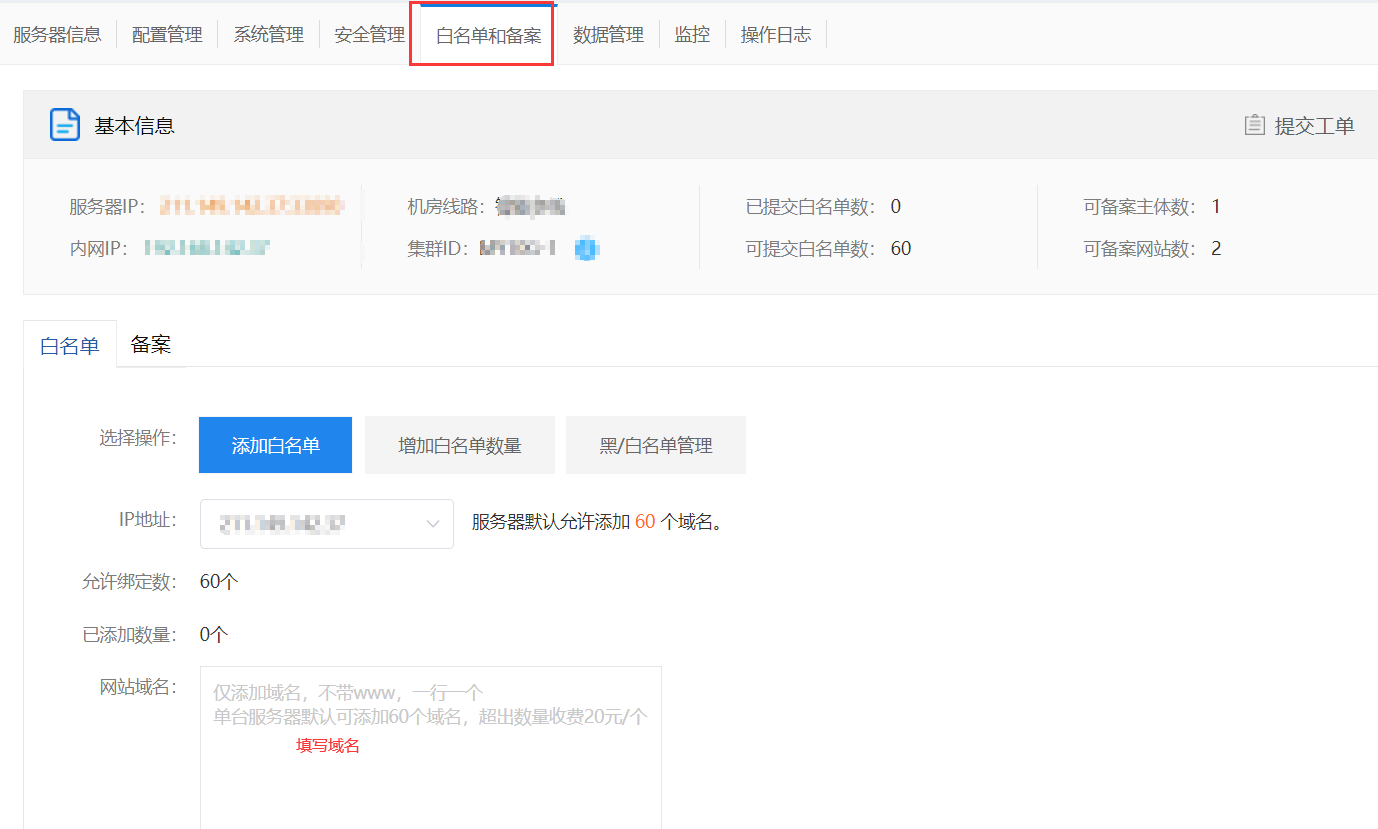Image resolution: width=1378 pixels, height=829 pixels.
Task: Switch to the 备案 sub-tab
Action: (x=151, y=345)
